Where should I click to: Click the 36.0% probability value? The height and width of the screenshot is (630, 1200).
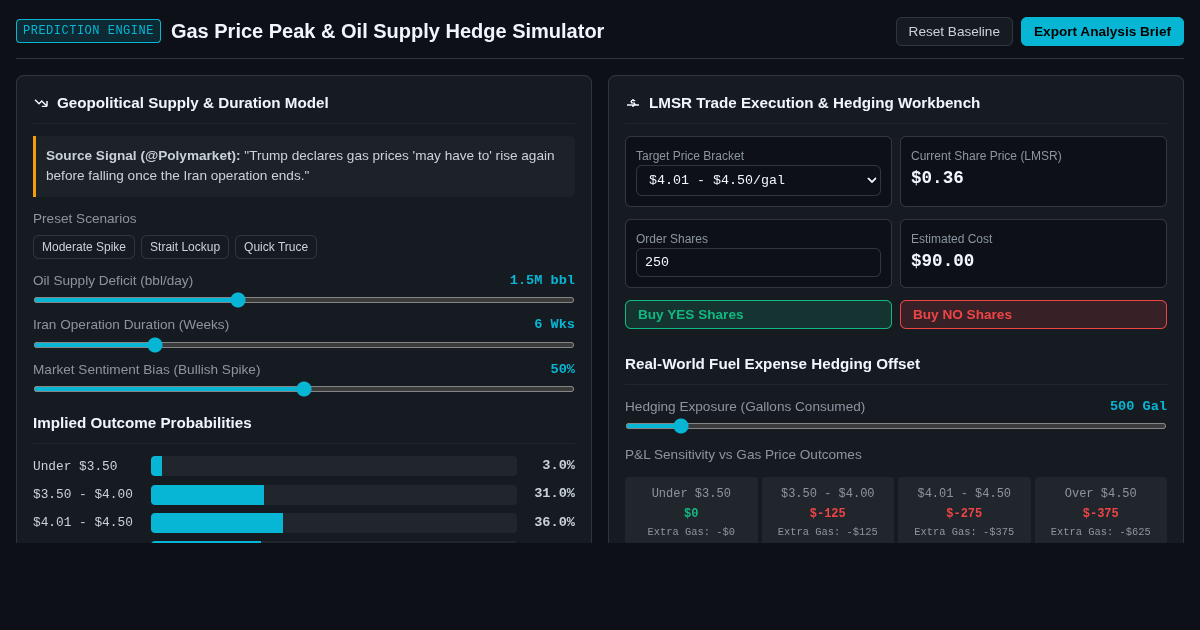554,522
